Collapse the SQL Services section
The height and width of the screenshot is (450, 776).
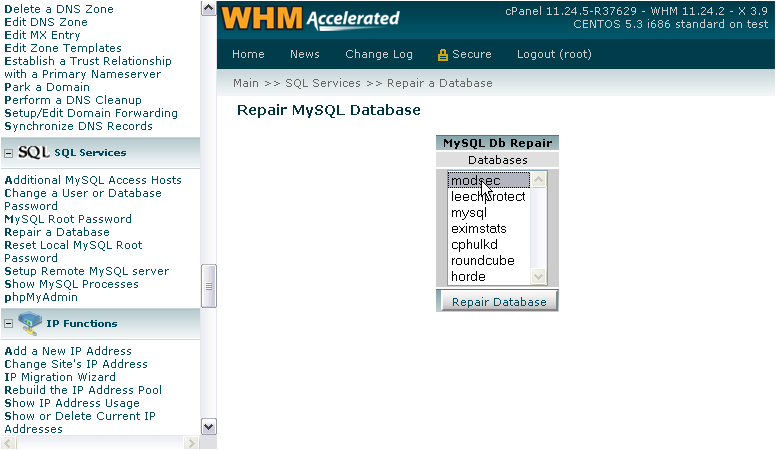[8, 153]
